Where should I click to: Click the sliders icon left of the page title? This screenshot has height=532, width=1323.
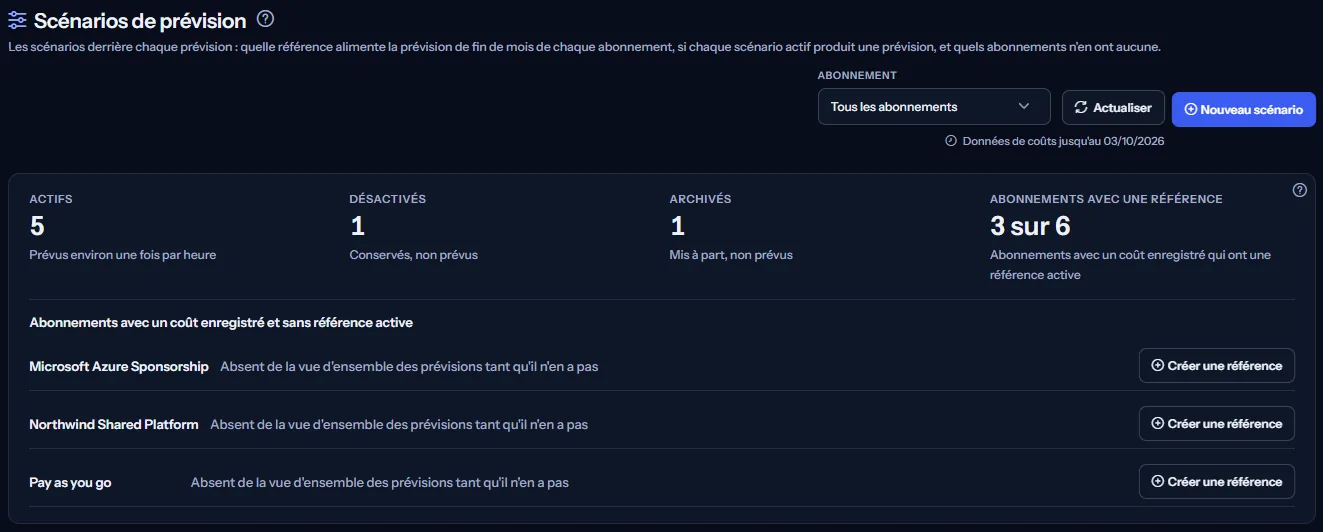17,20
